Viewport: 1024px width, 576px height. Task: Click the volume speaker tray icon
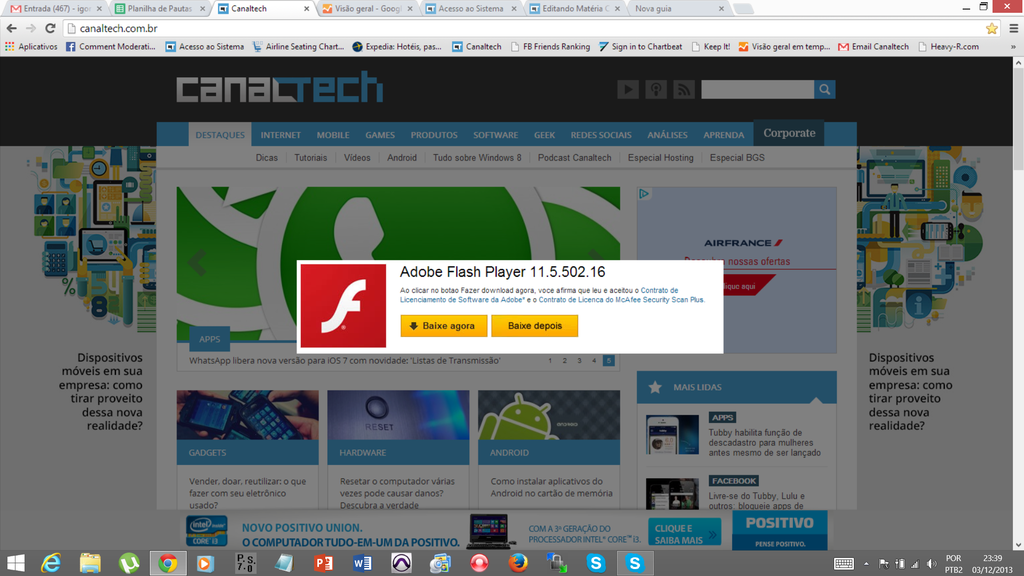click(x=931, y=564)
